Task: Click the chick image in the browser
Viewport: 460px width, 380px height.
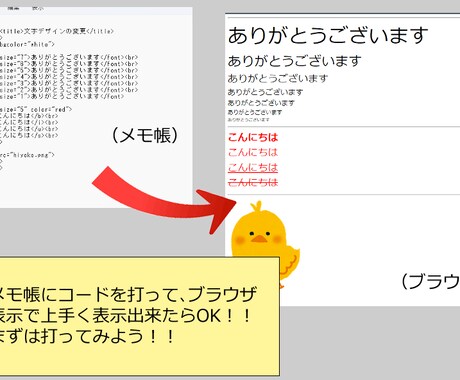Action: click(265, 244)
